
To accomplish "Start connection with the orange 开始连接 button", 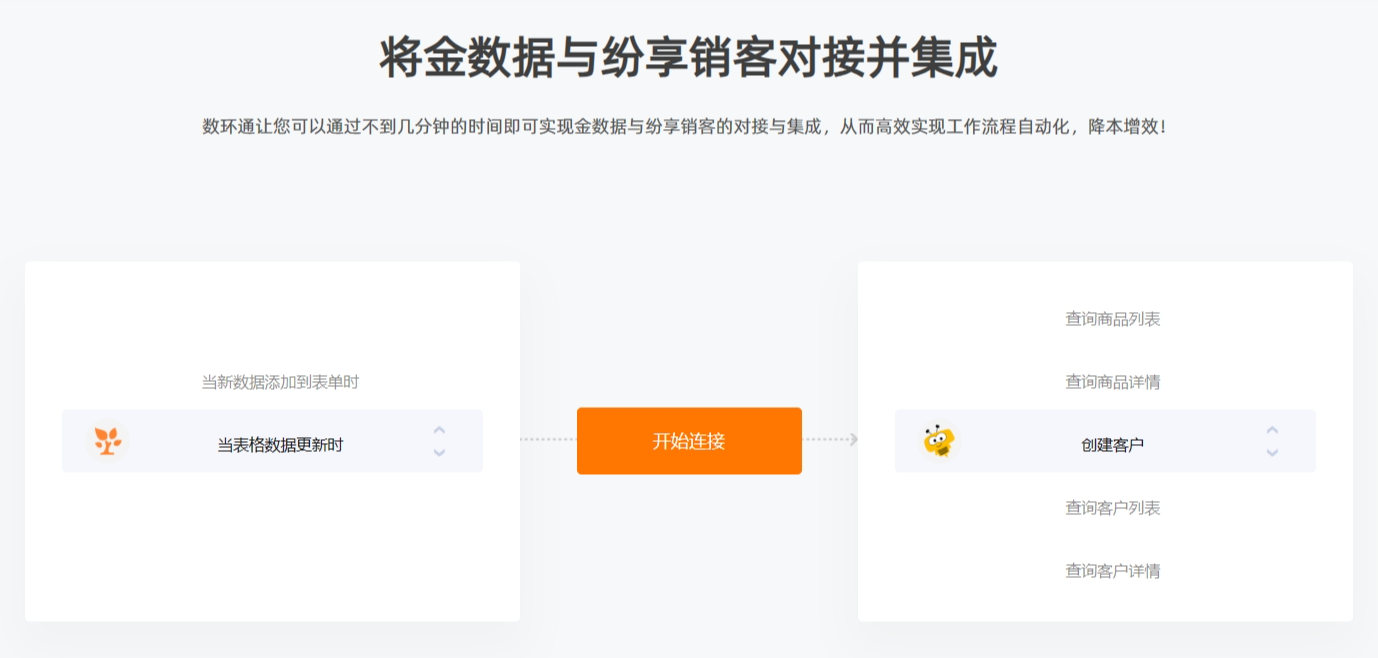I will click(689, 441).
